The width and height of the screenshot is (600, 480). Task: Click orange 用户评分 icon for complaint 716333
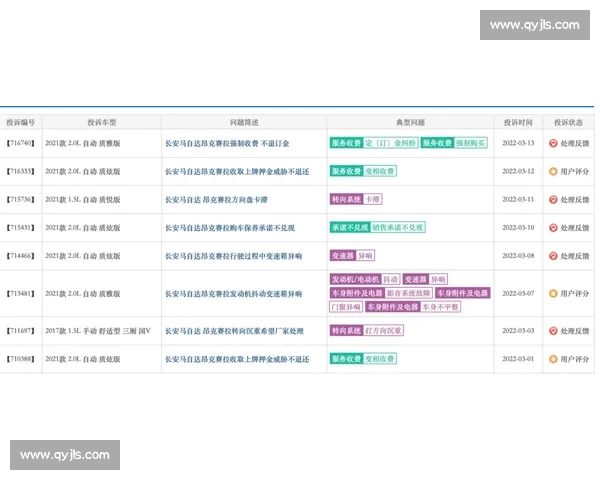click(553, 171)
